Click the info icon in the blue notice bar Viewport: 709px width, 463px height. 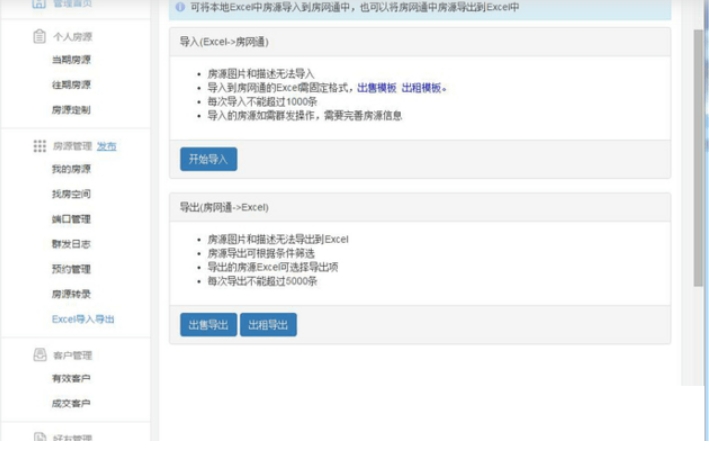(x=180, y=7)
